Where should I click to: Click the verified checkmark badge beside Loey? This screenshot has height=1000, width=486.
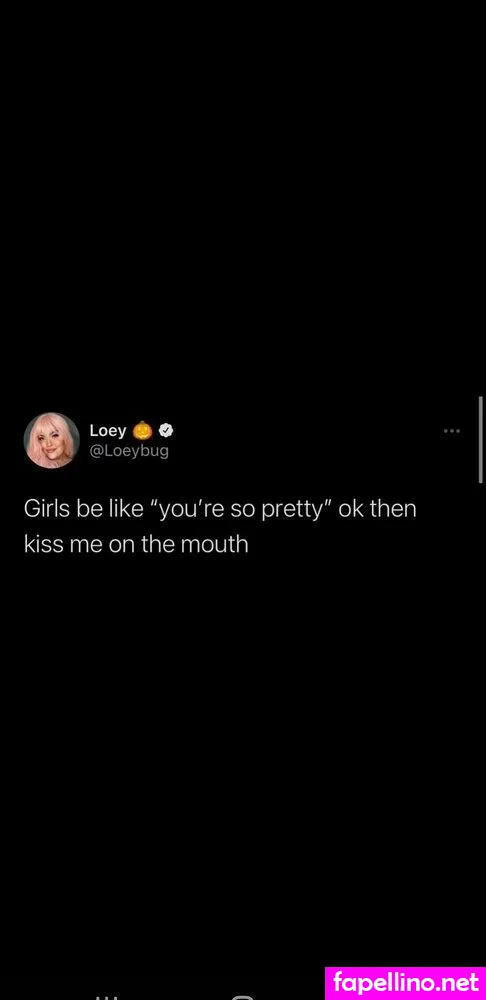pos(166,431)
